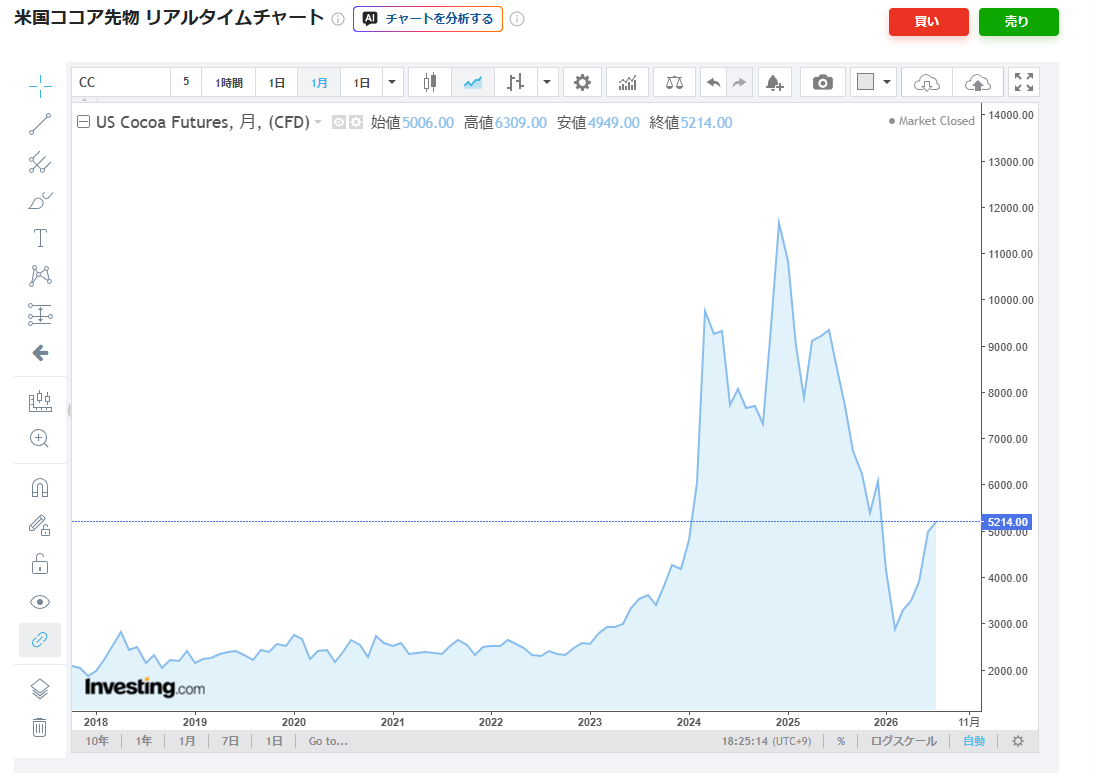1094x775 pixels.
Task: Select the 1日 time range at bottom
Action: point(274,741)
